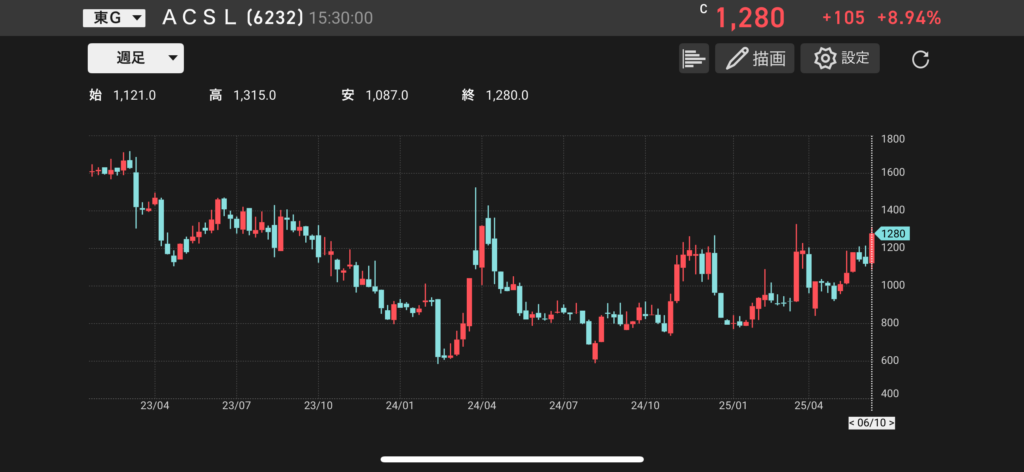1024x472 pixels.
Task: Toggle the volume-by-price bars icon
Action: tap(694, 58)
